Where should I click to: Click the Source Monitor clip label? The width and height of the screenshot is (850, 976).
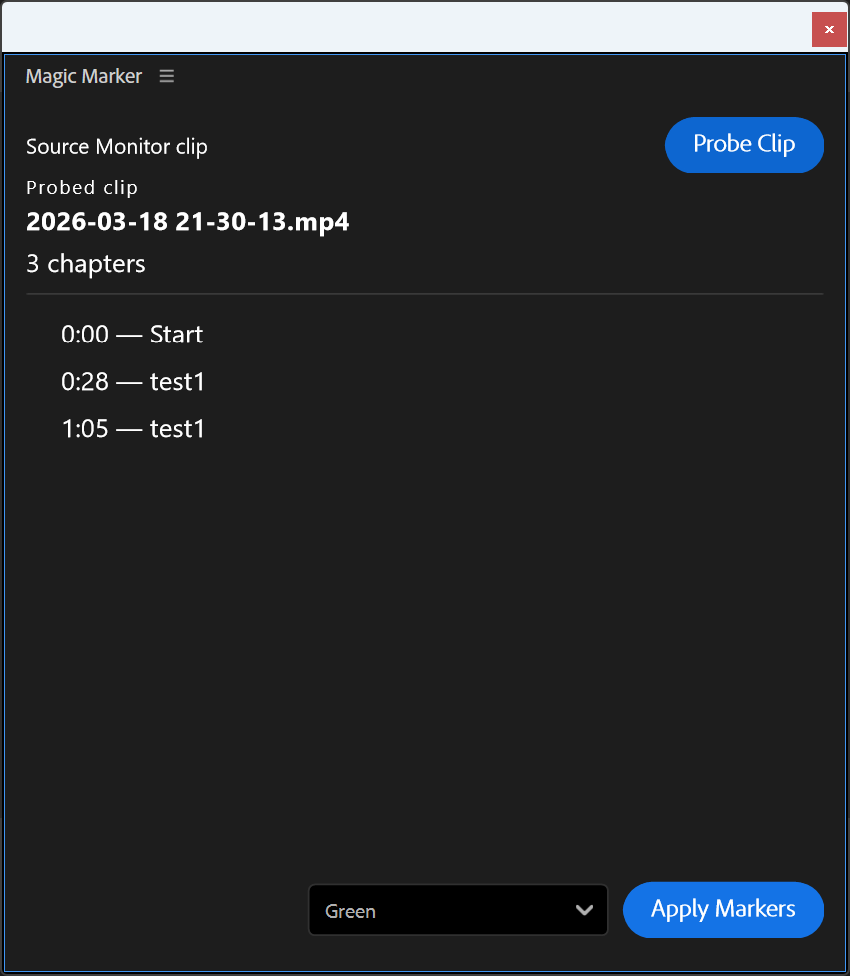click(116, 146)
